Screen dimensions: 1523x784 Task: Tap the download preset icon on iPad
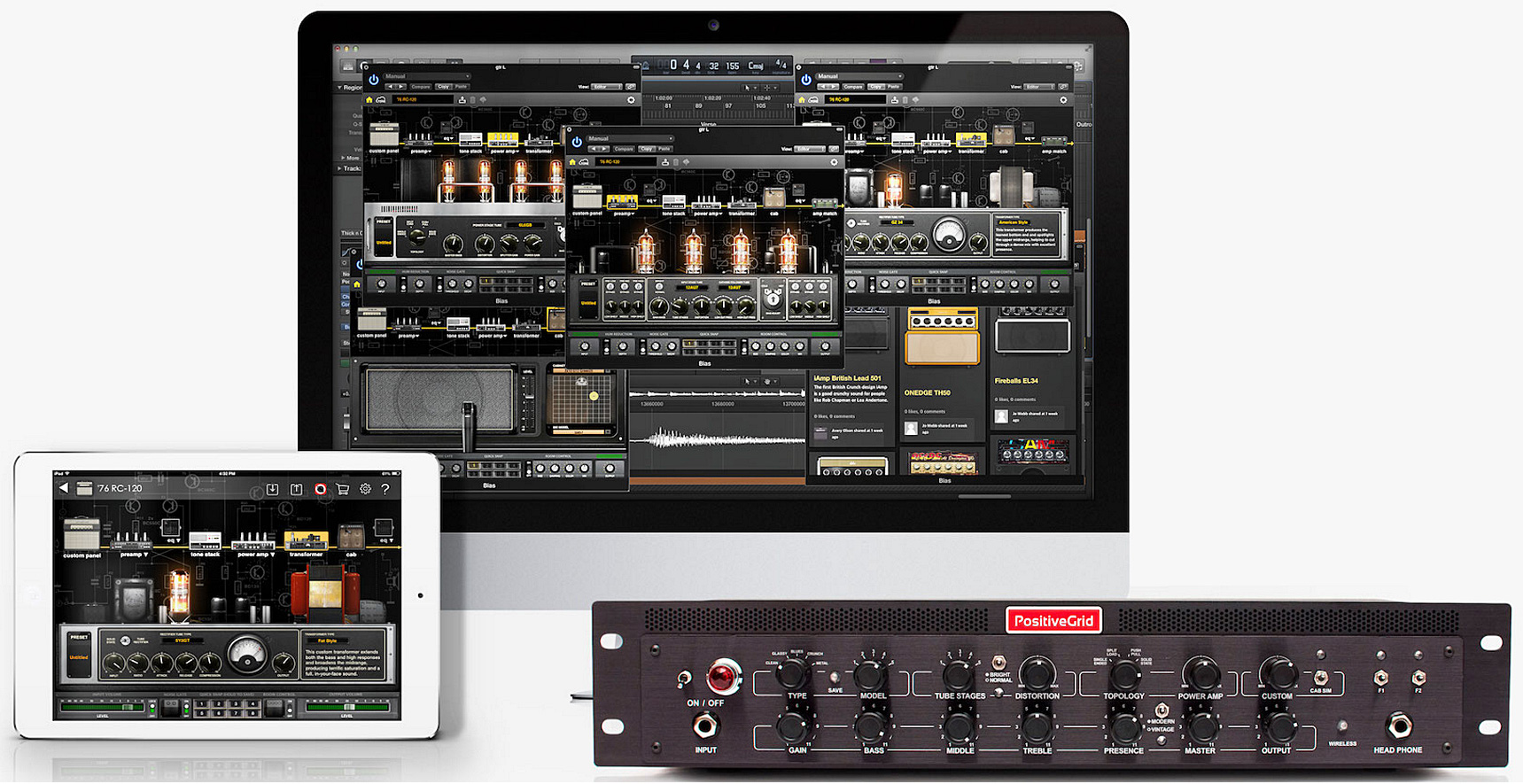click(x=273, y=489)
